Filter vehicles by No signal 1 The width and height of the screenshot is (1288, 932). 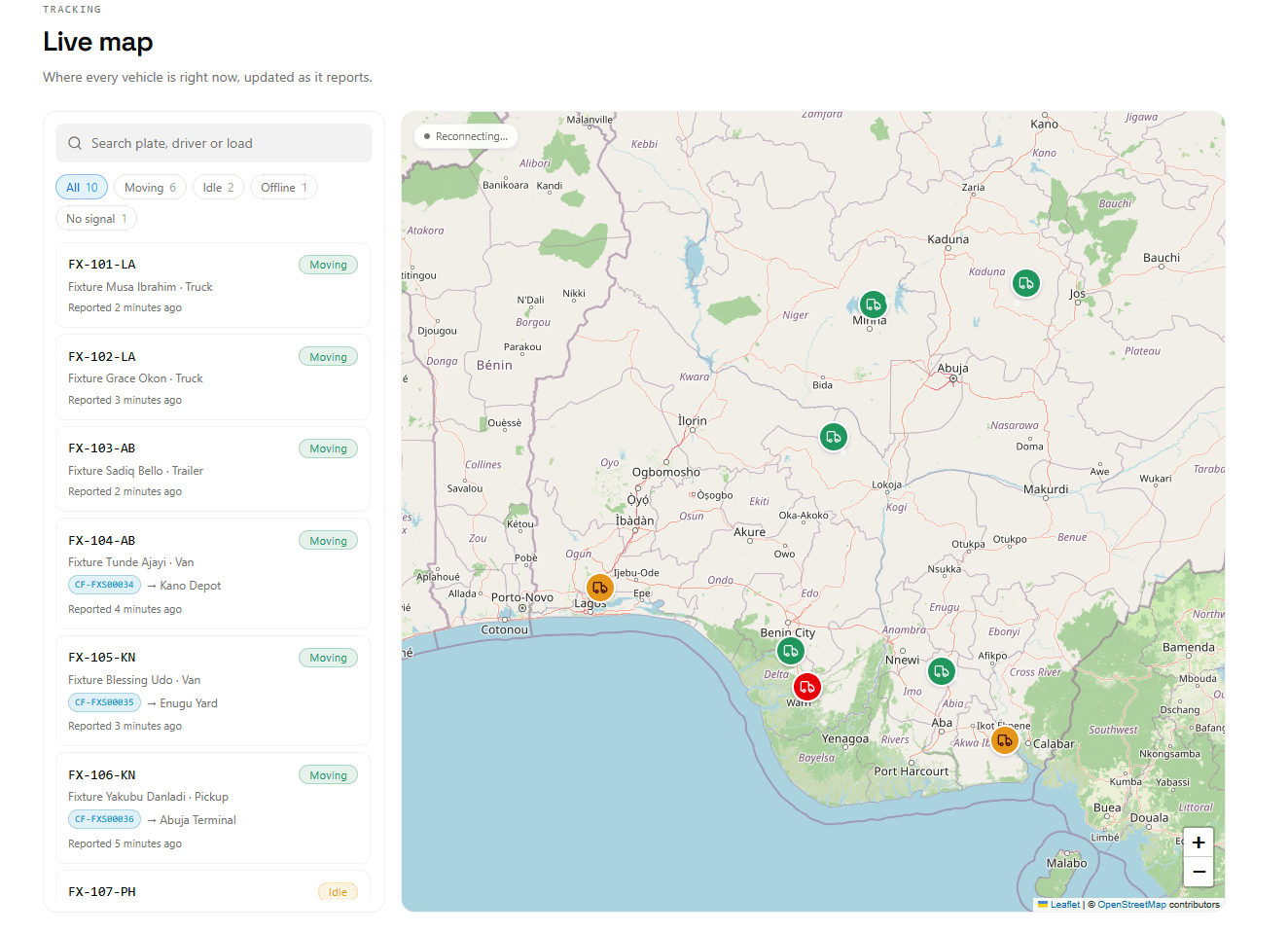click(96, 219)
